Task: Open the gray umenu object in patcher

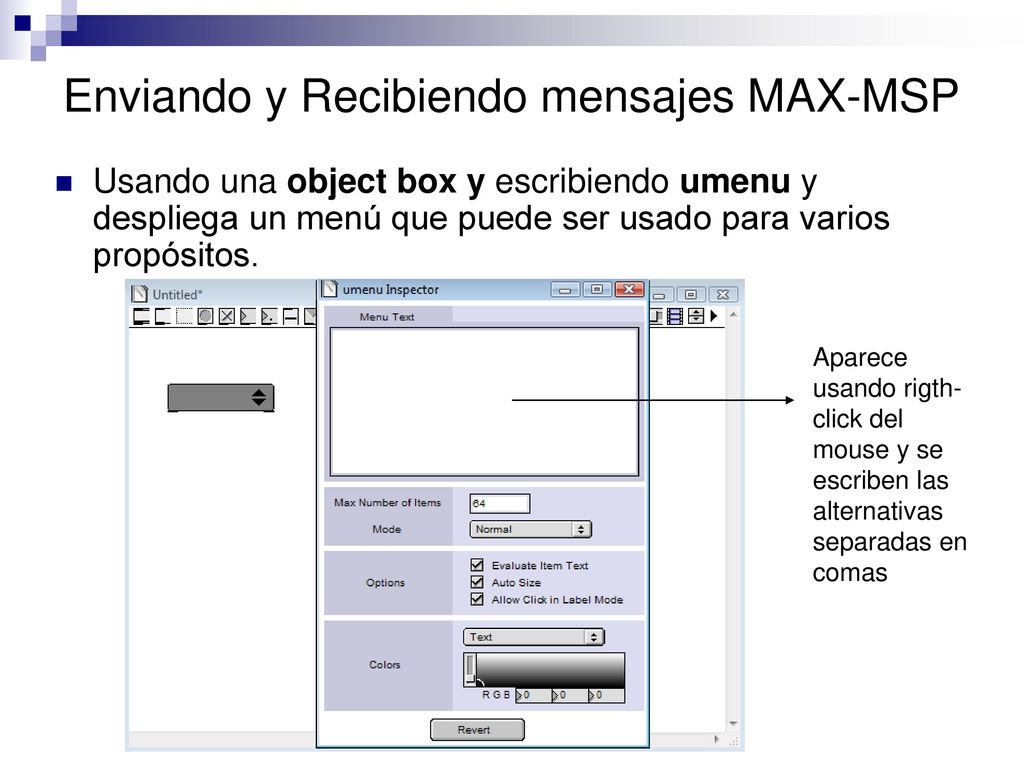Action: pyautogui.click(x=221, y=397)
